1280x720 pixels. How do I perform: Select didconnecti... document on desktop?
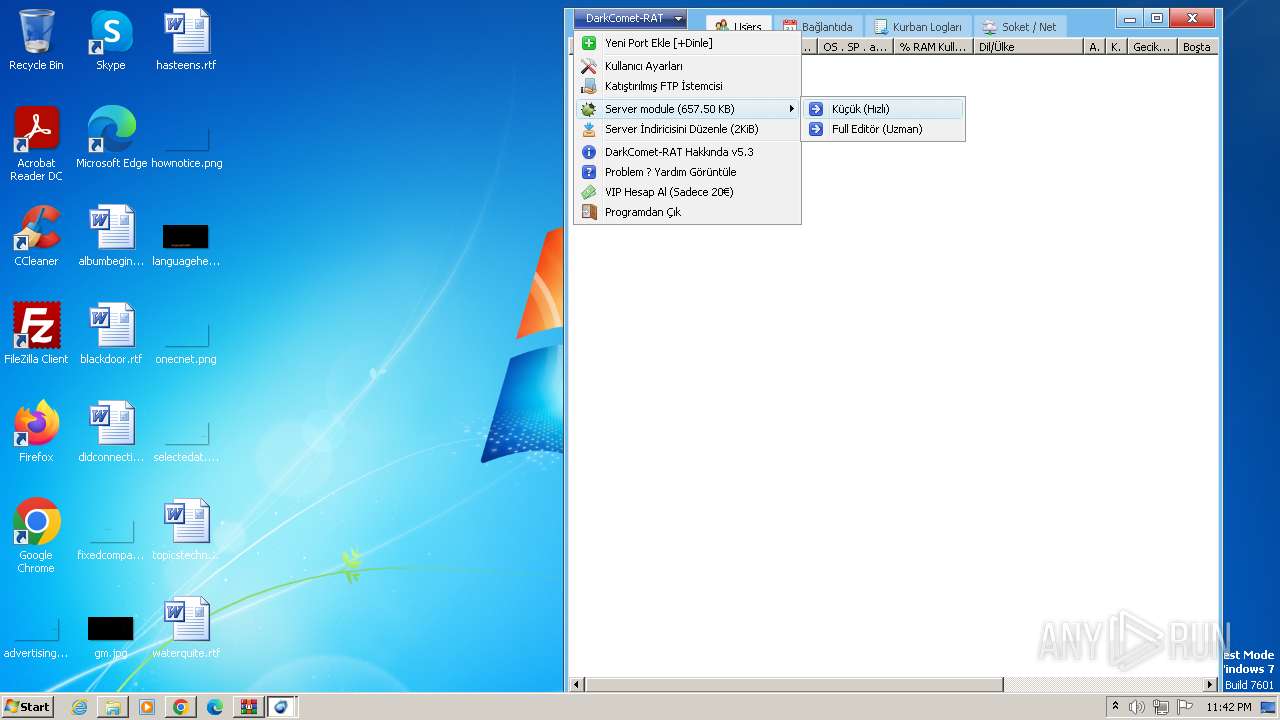(111, 432)
